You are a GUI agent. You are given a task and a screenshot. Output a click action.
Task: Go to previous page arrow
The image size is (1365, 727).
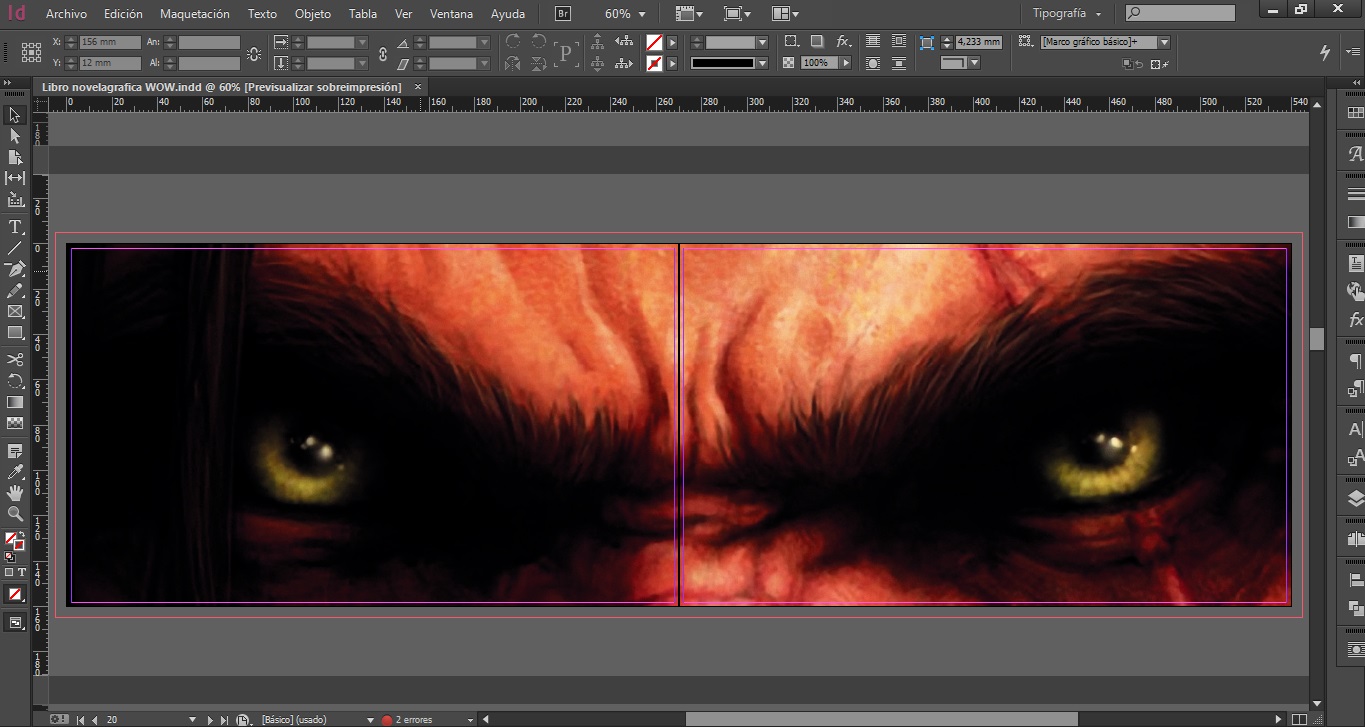95,719
